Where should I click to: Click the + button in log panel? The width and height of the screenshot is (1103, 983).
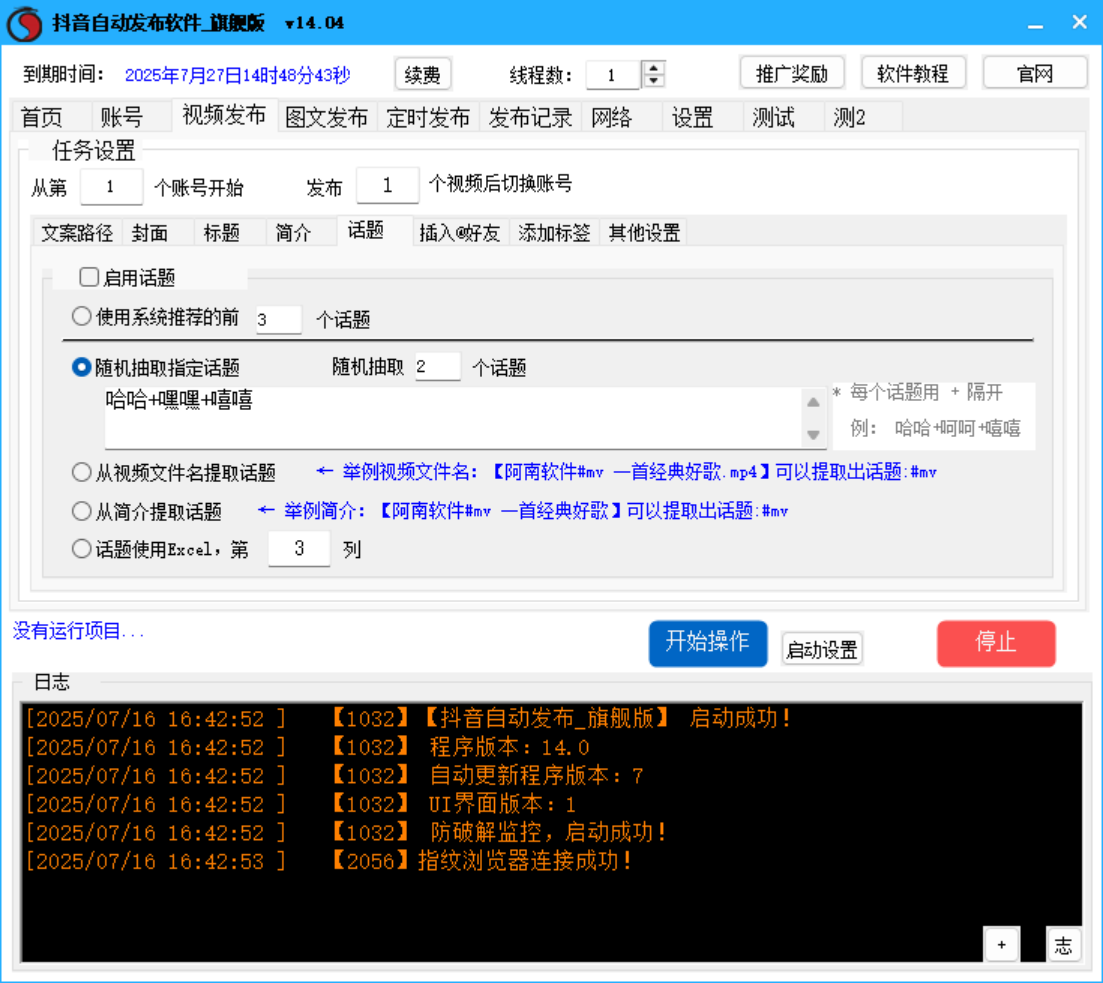coord(1001,944)
